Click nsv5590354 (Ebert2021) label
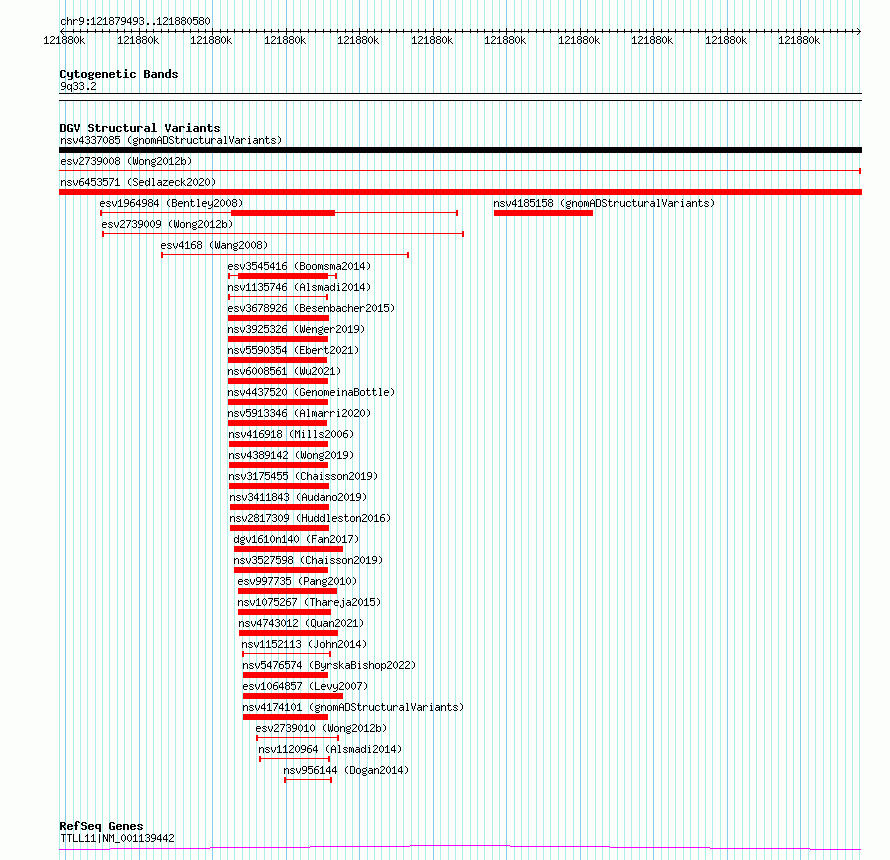 click(293, 350)
